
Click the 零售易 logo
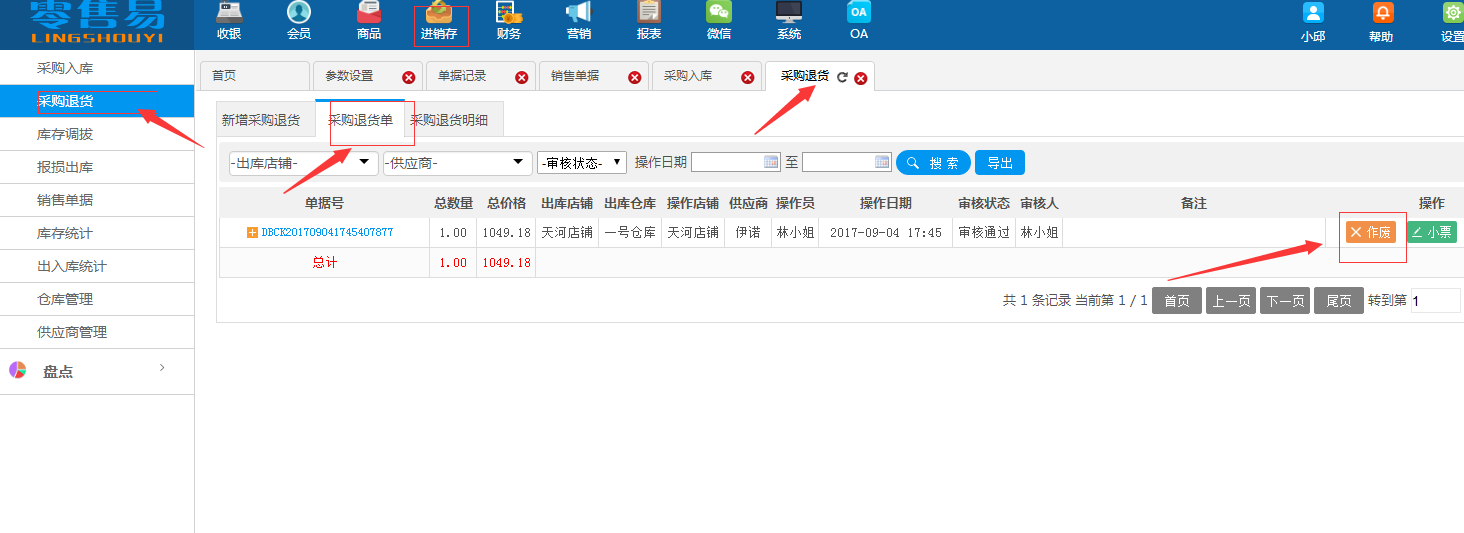tap(97, 24)
